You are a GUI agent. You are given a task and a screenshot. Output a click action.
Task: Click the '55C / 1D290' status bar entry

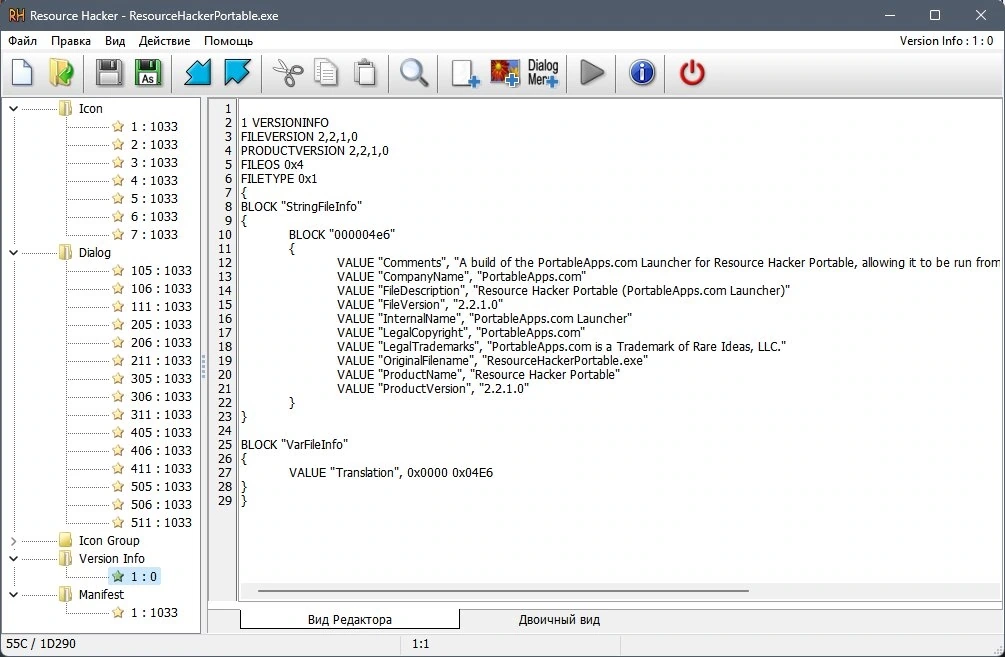[x=41, y=644]
